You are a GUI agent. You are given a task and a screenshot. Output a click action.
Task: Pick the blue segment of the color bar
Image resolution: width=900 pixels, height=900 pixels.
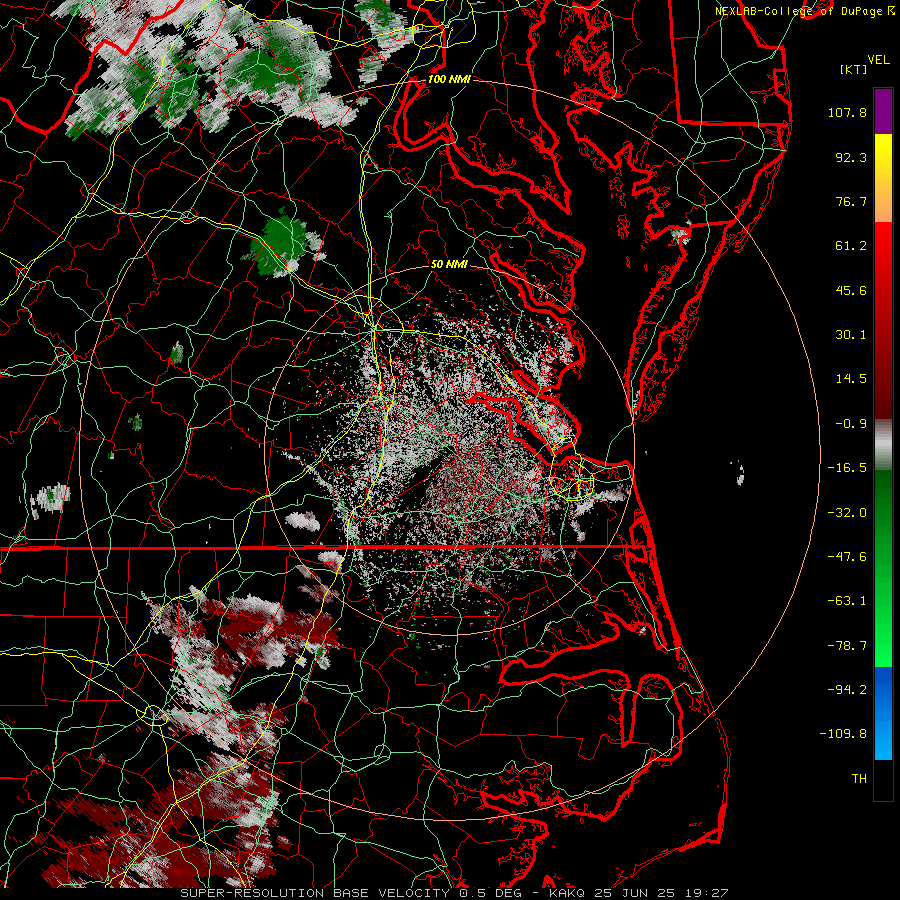[883, 713]
